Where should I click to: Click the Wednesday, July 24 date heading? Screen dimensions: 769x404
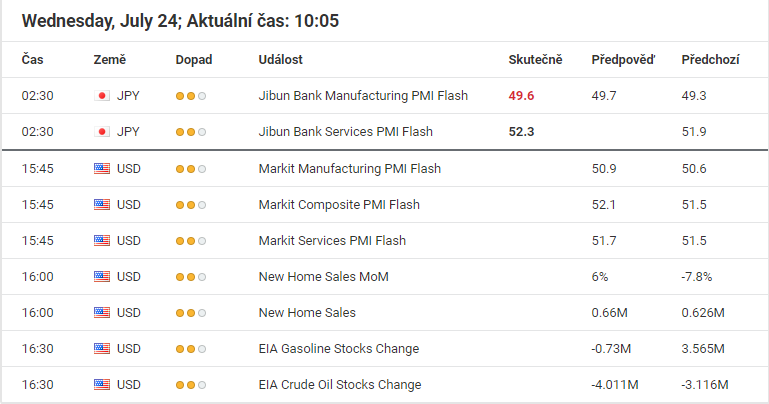[x=100, y=21]
